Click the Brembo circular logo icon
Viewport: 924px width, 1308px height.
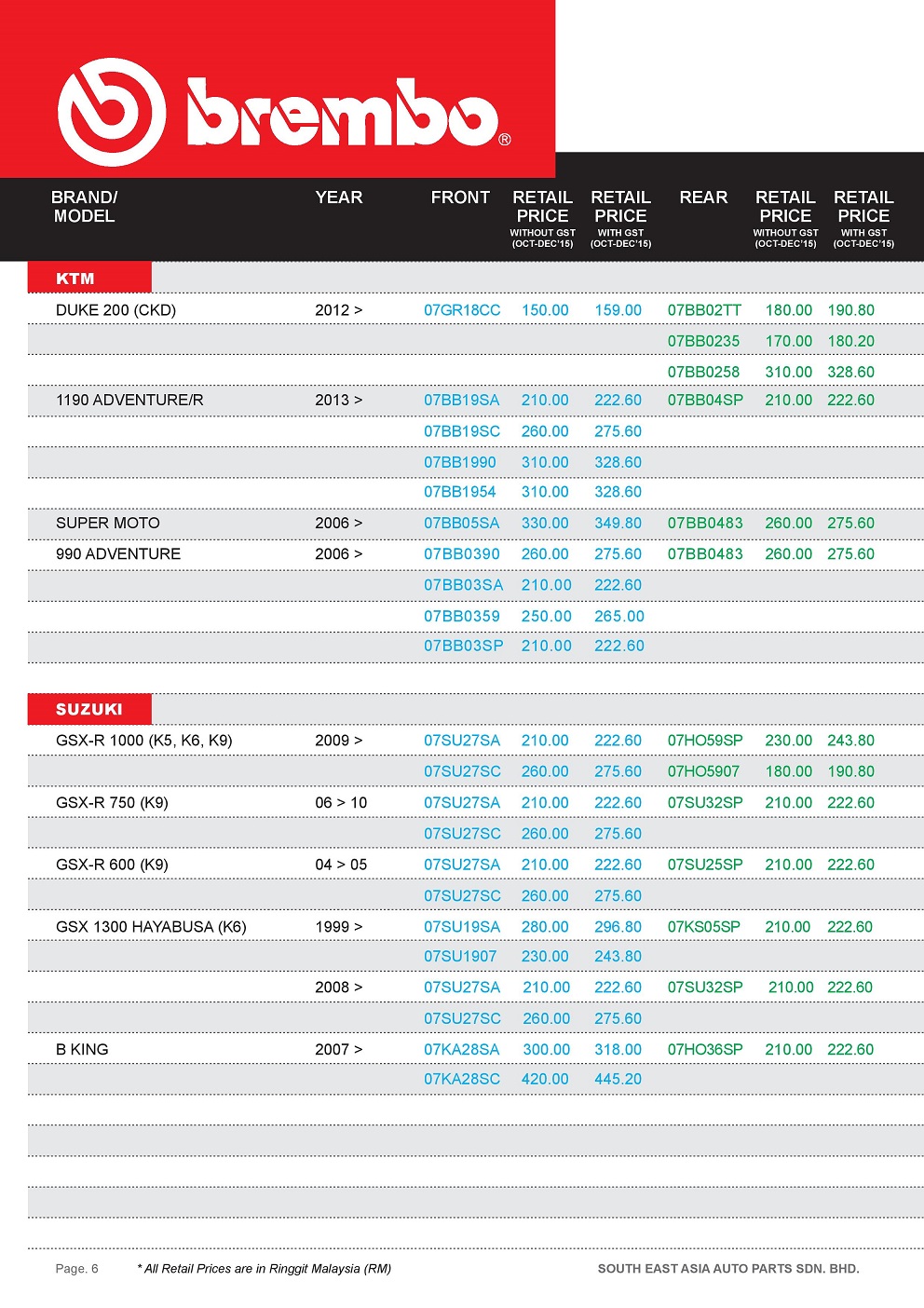click(x=112, y=113)
